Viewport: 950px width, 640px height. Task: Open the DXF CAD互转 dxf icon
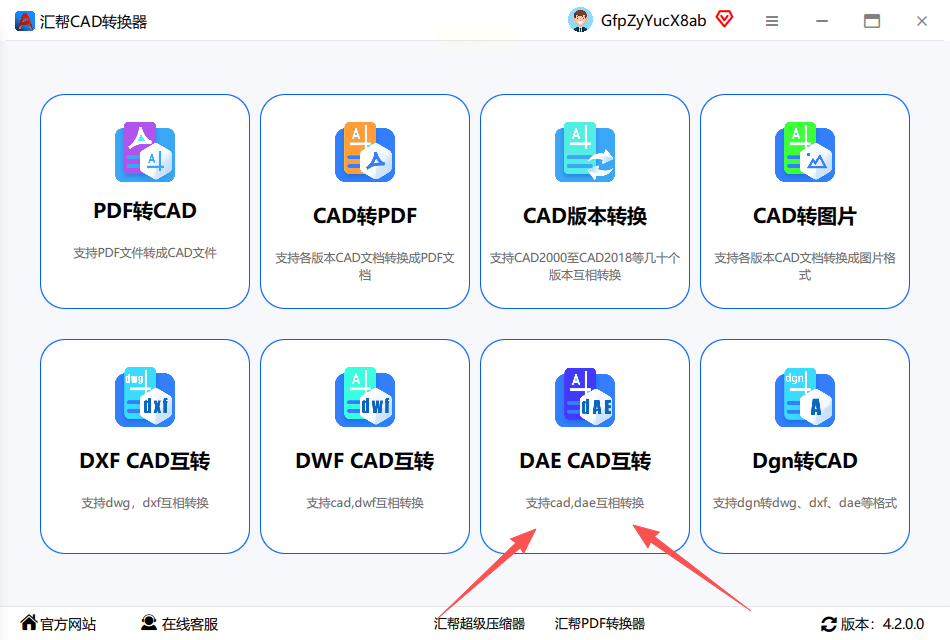click(x=145, y=397)
